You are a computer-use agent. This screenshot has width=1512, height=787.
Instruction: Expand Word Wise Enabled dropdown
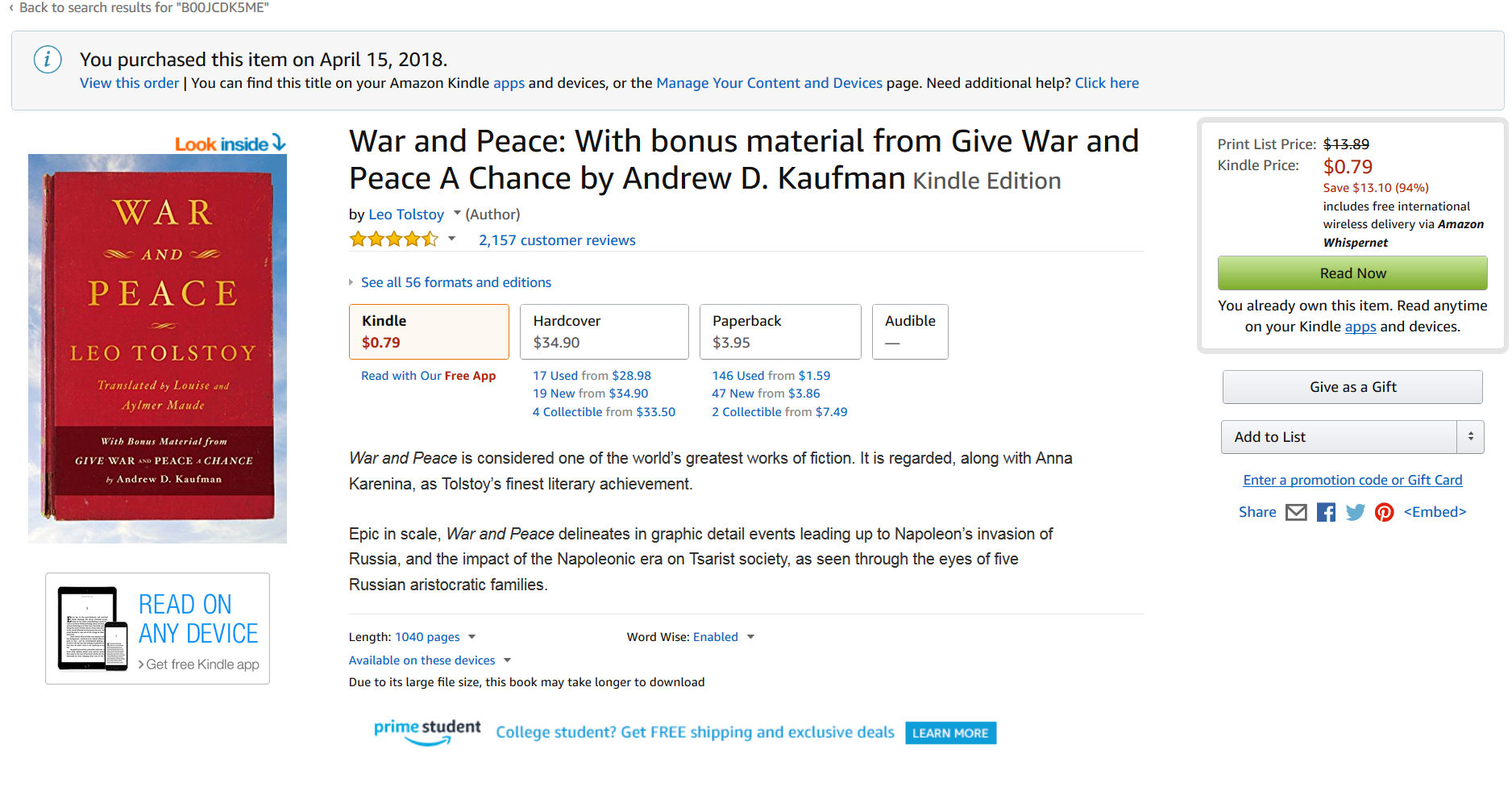tap(750, 637)
